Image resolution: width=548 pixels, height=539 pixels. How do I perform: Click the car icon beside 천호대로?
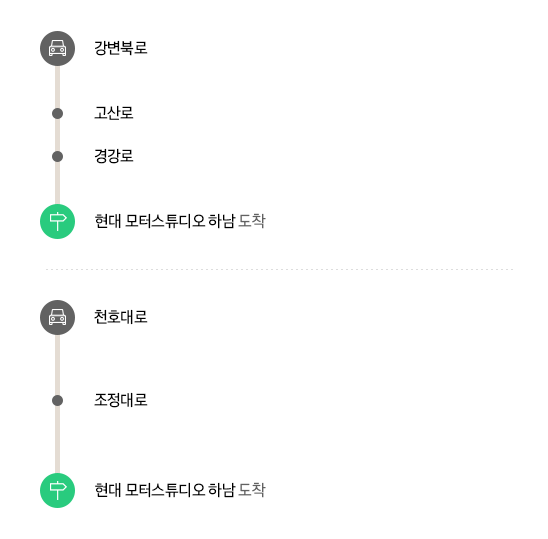(57, 317)
